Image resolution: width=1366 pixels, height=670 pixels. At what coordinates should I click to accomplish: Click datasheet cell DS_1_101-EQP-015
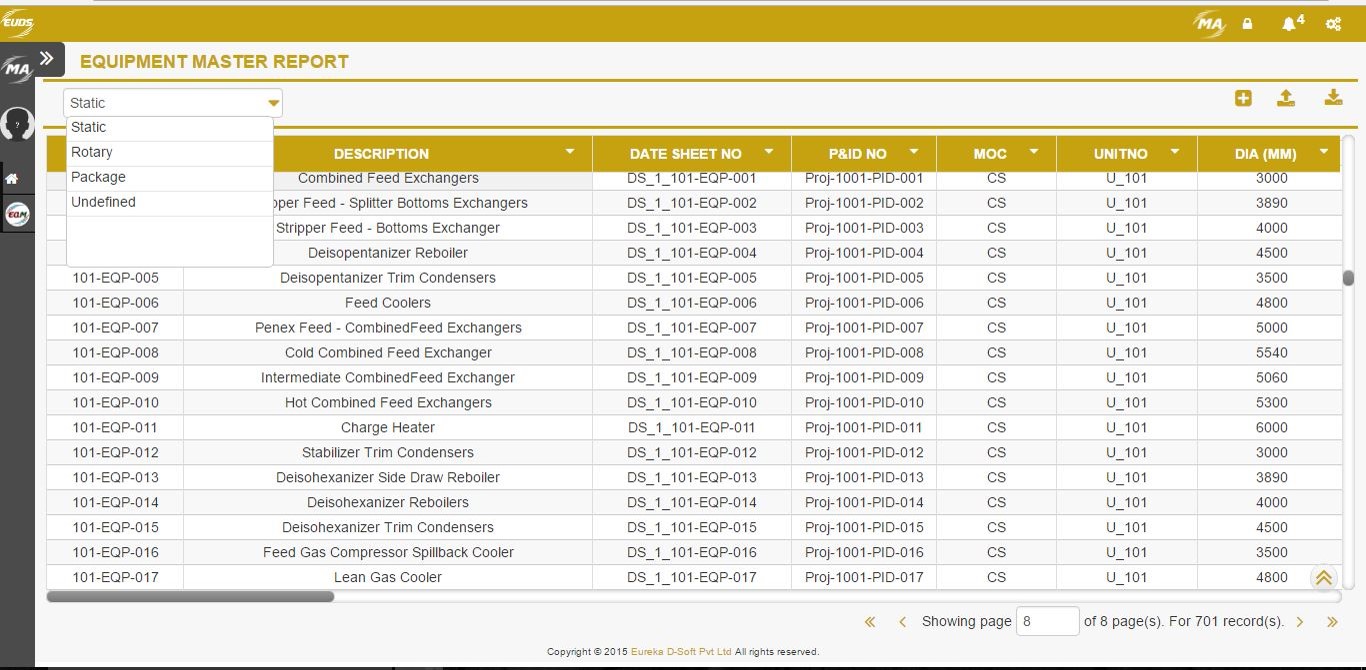pyautogui.click(x=692, y=527)
